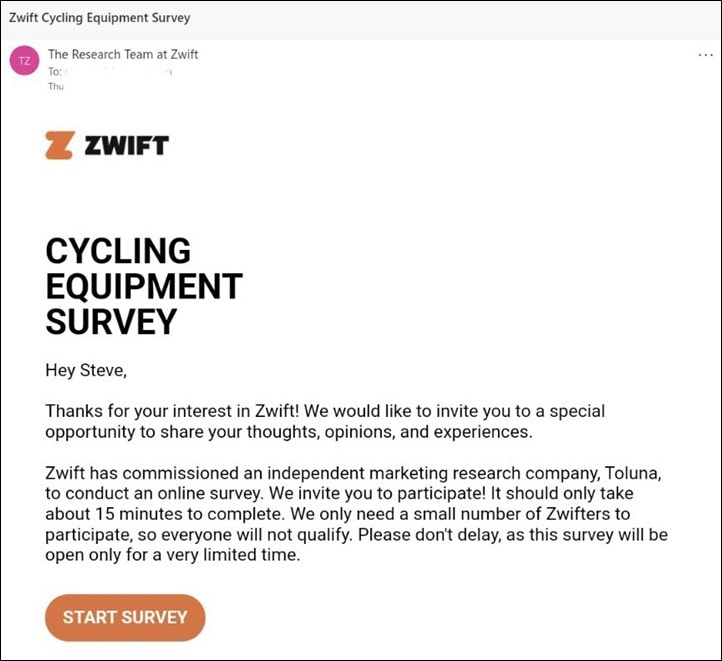Select sender name The Research Team at Zwift
This screenshot has height=661, width=722.
click(123, 54)
